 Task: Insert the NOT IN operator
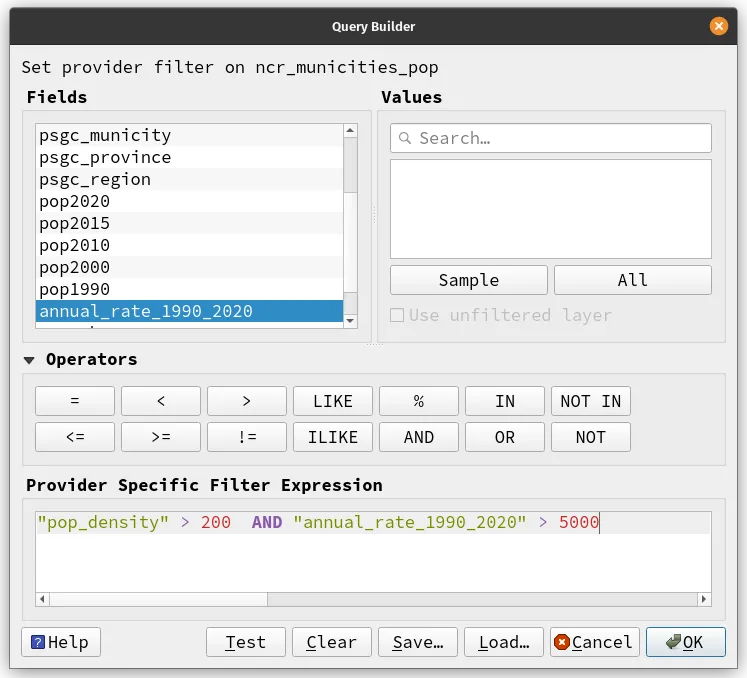[590, 401]
